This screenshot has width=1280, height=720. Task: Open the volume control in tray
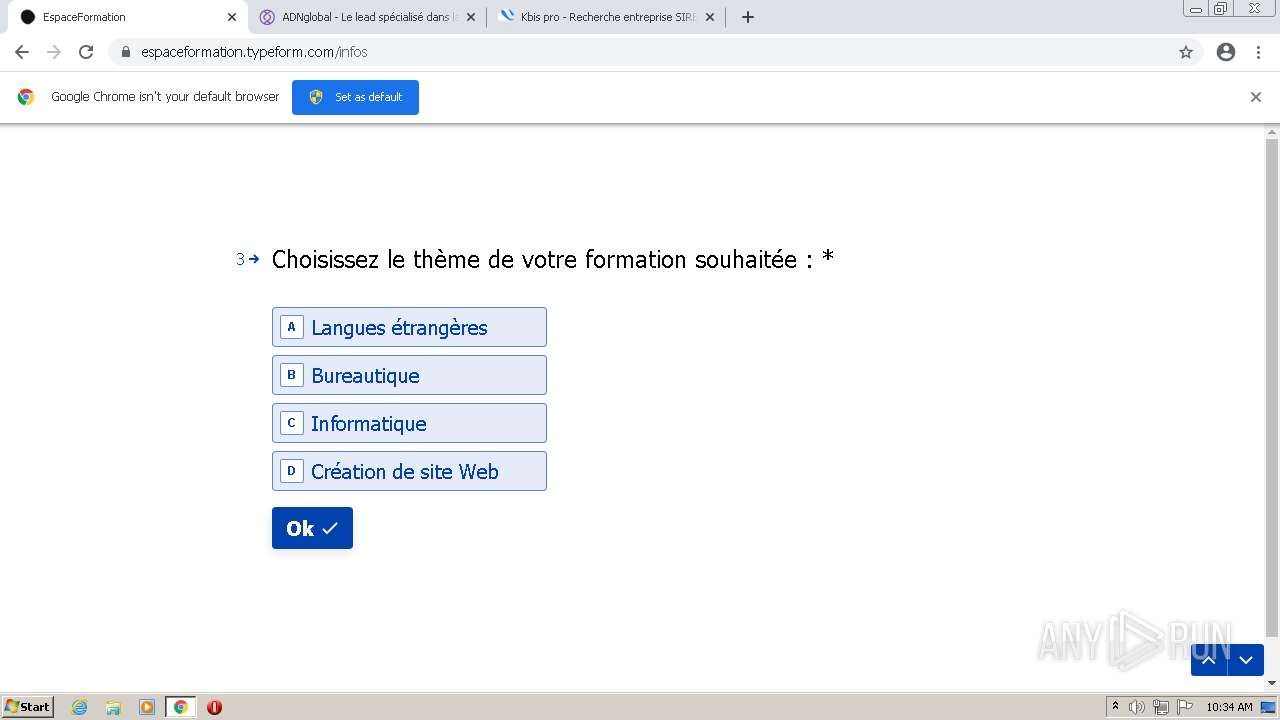tap(1137, 707)
